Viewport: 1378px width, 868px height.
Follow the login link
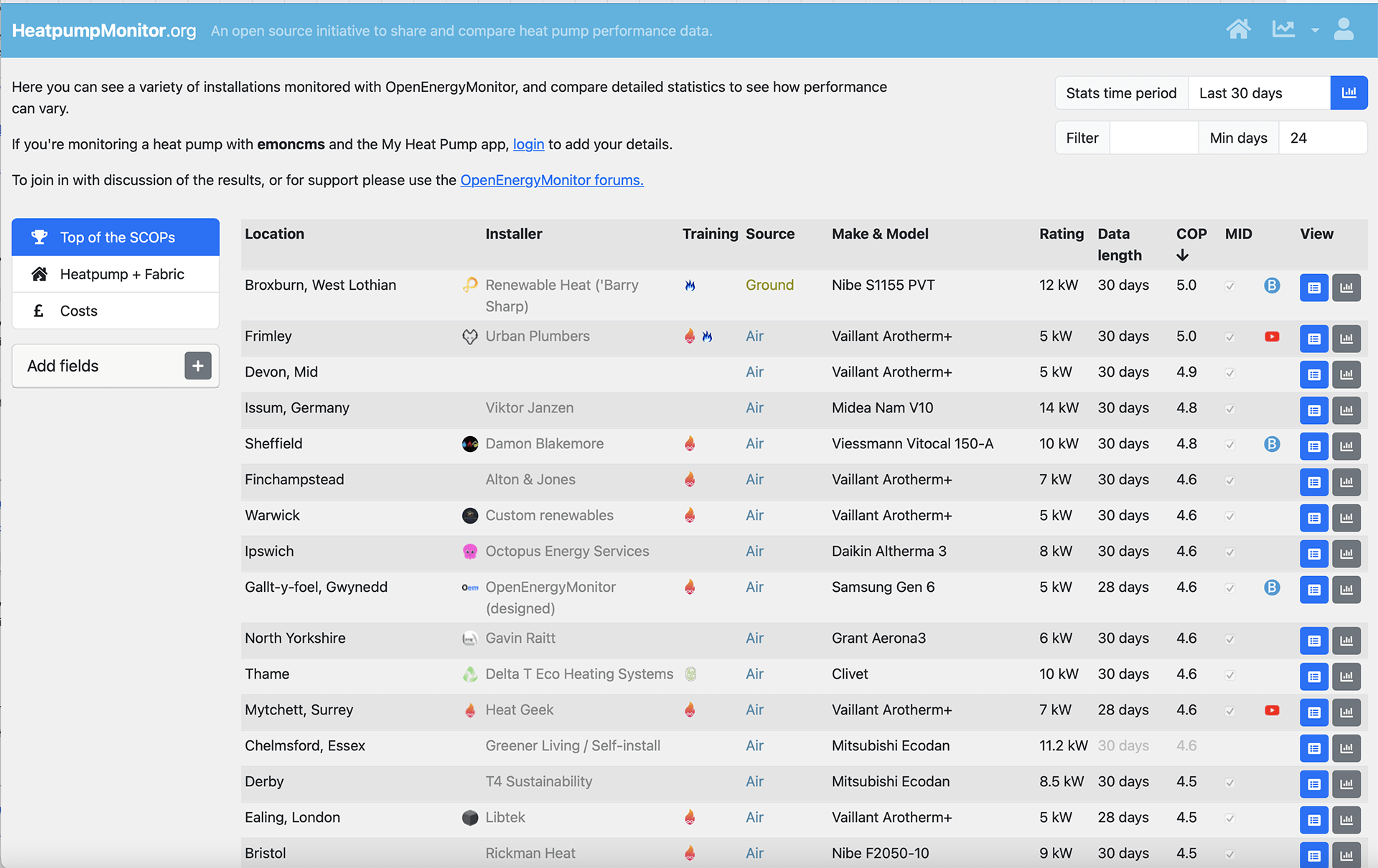528,144
